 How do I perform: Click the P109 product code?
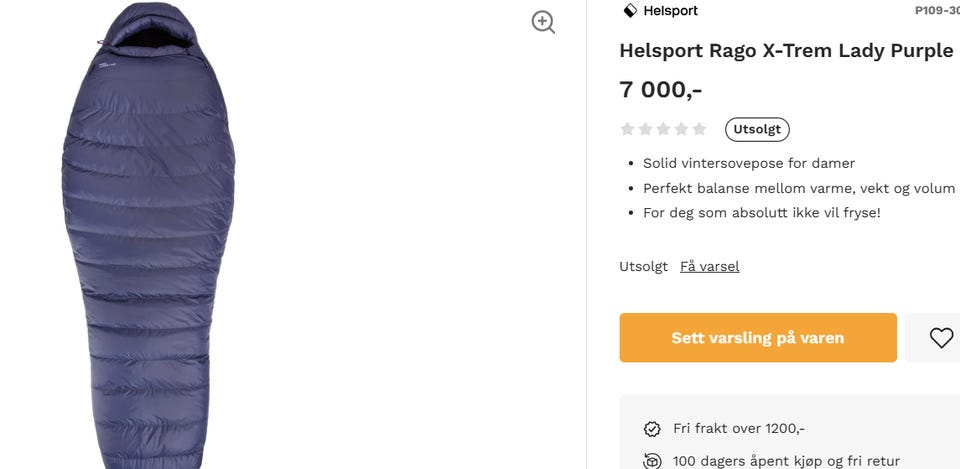pos(937,11)
